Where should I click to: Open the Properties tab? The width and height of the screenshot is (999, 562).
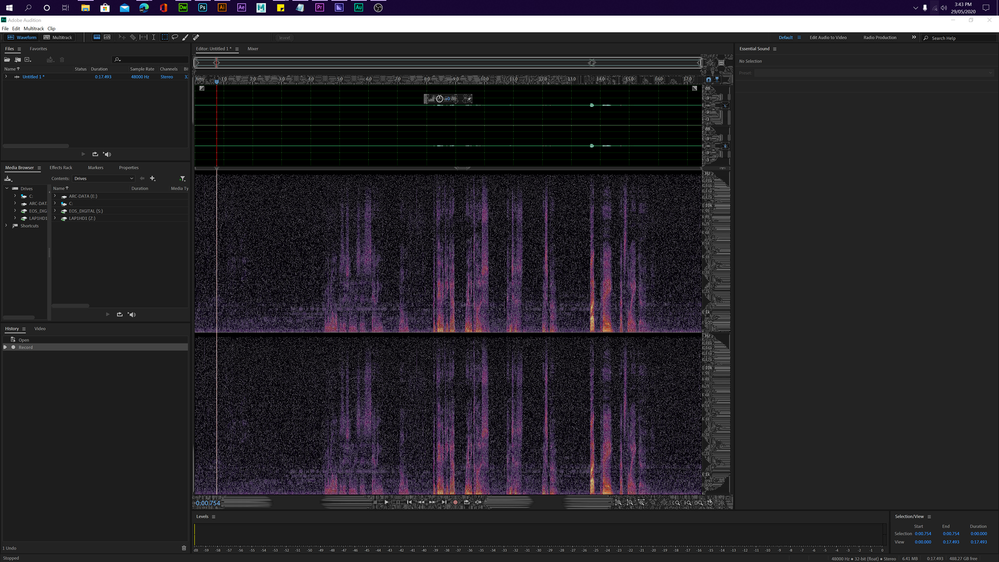point(129,168)
